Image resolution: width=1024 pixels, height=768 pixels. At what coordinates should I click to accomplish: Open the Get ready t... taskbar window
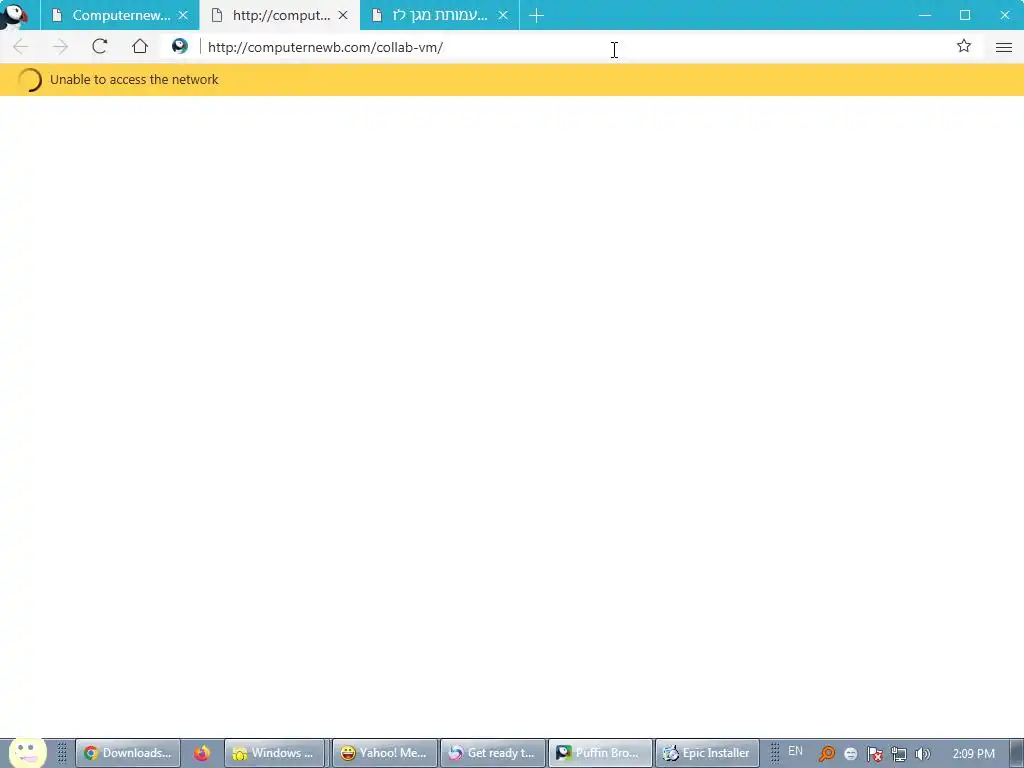492,753
